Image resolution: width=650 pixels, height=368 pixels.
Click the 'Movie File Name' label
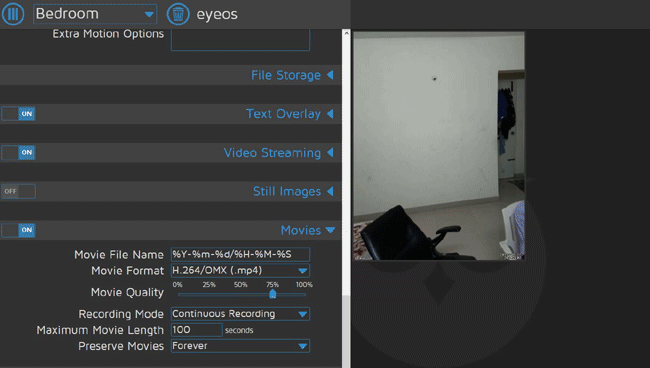coord(119,254)
